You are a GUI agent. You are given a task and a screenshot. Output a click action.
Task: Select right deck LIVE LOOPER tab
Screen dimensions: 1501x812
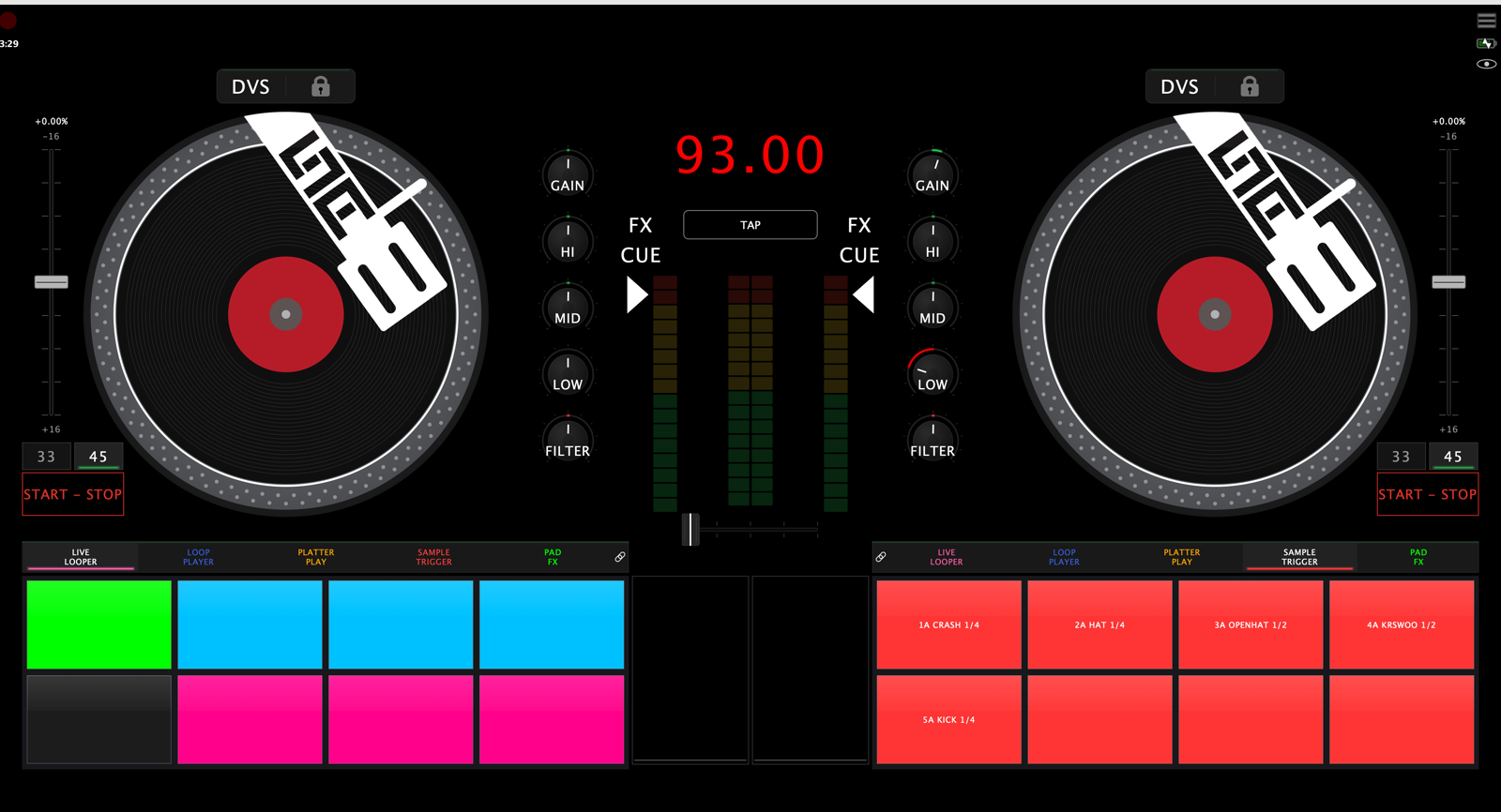pos(947,557)
